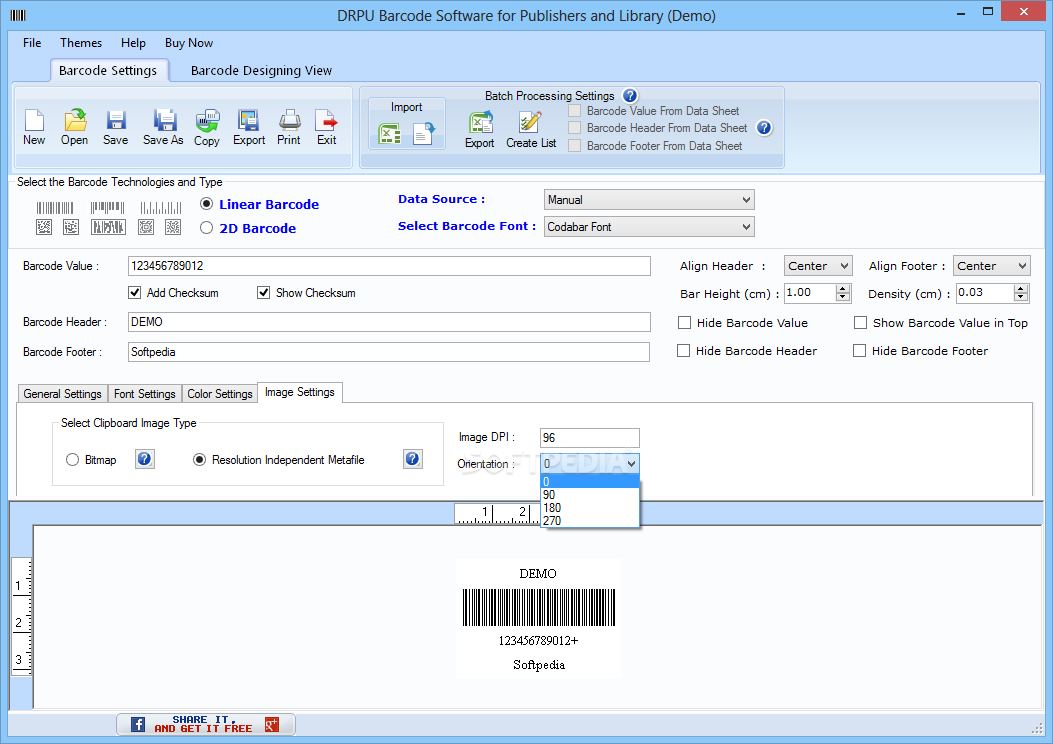Screen dimensions: 1053x744
Task: Increase Bar Height with up arrow
Action: coord(843,289)
